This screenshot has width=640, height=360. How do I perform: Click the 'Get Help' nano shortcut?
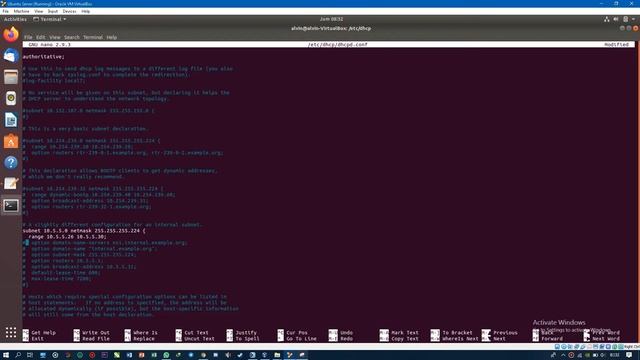coord(40,333)
